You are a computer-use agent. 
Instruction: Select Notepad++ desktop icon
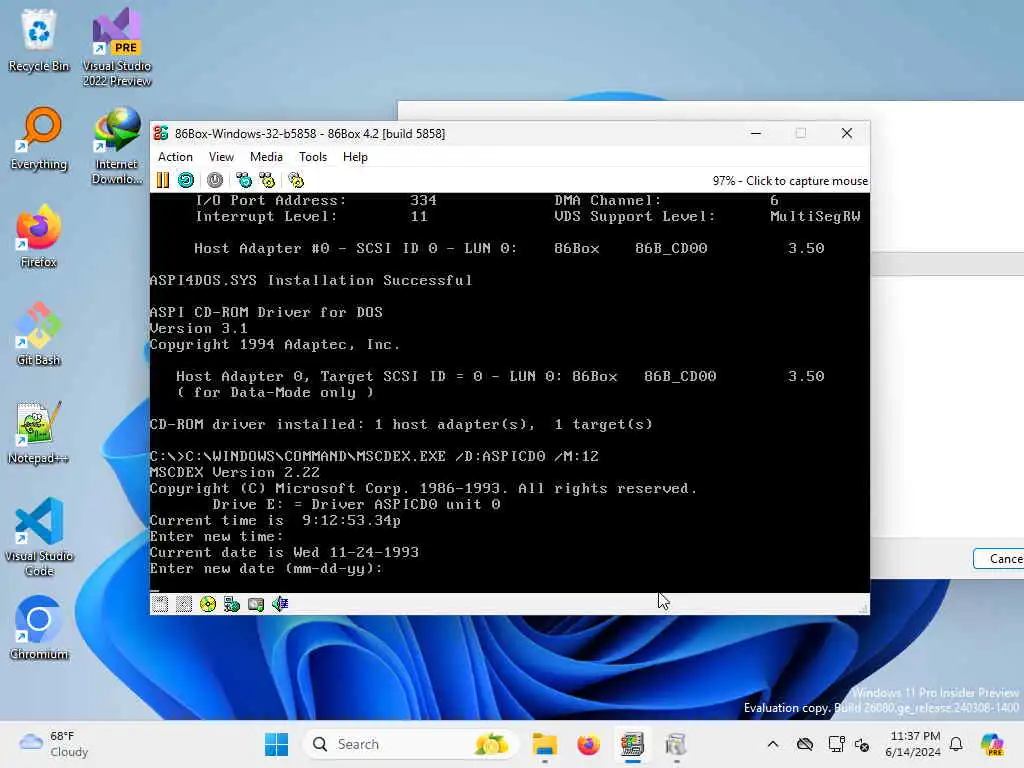(39, 433)
